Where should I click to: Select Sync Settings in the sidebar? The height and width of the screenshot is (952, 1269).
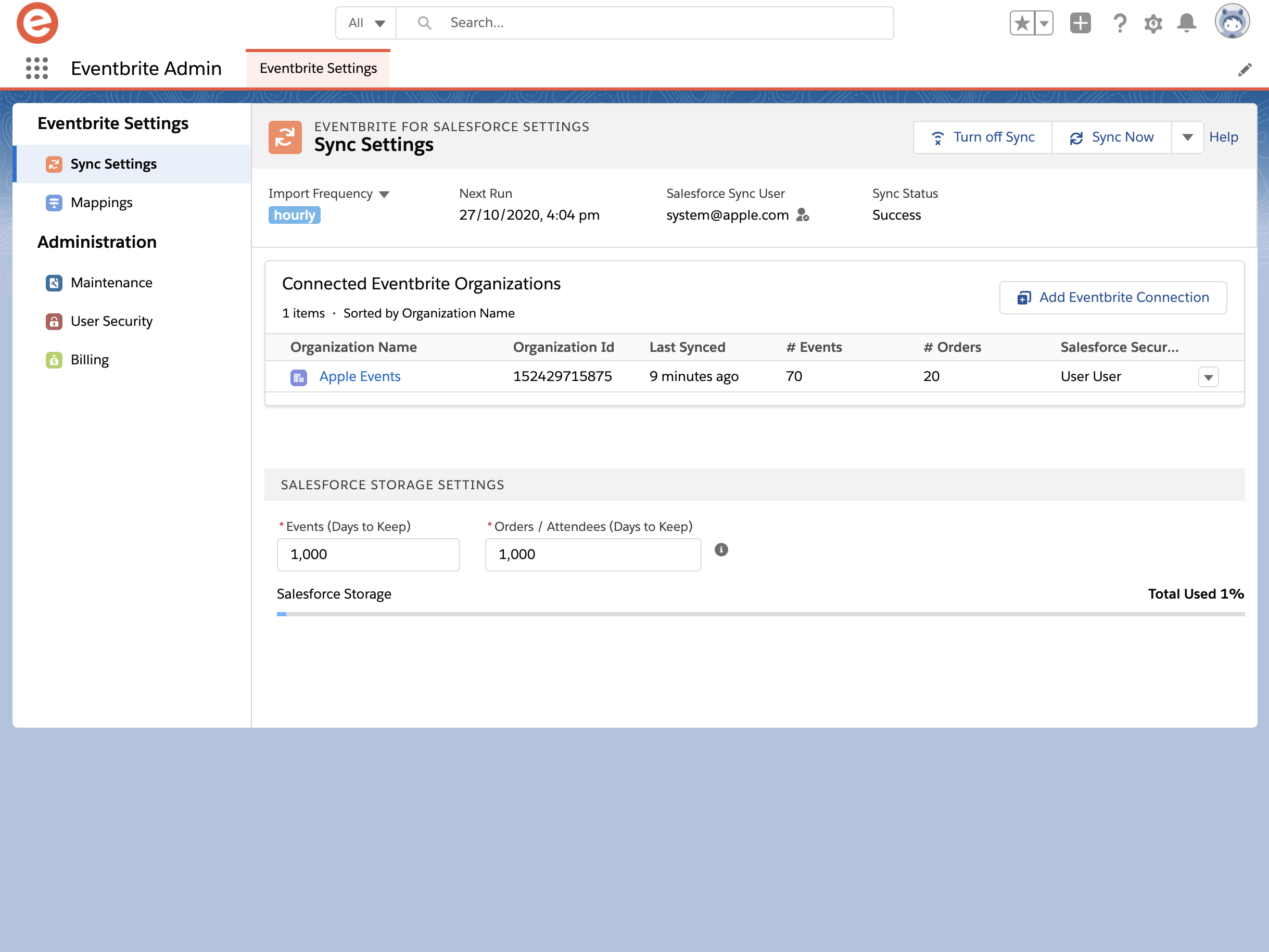(132, 164)
